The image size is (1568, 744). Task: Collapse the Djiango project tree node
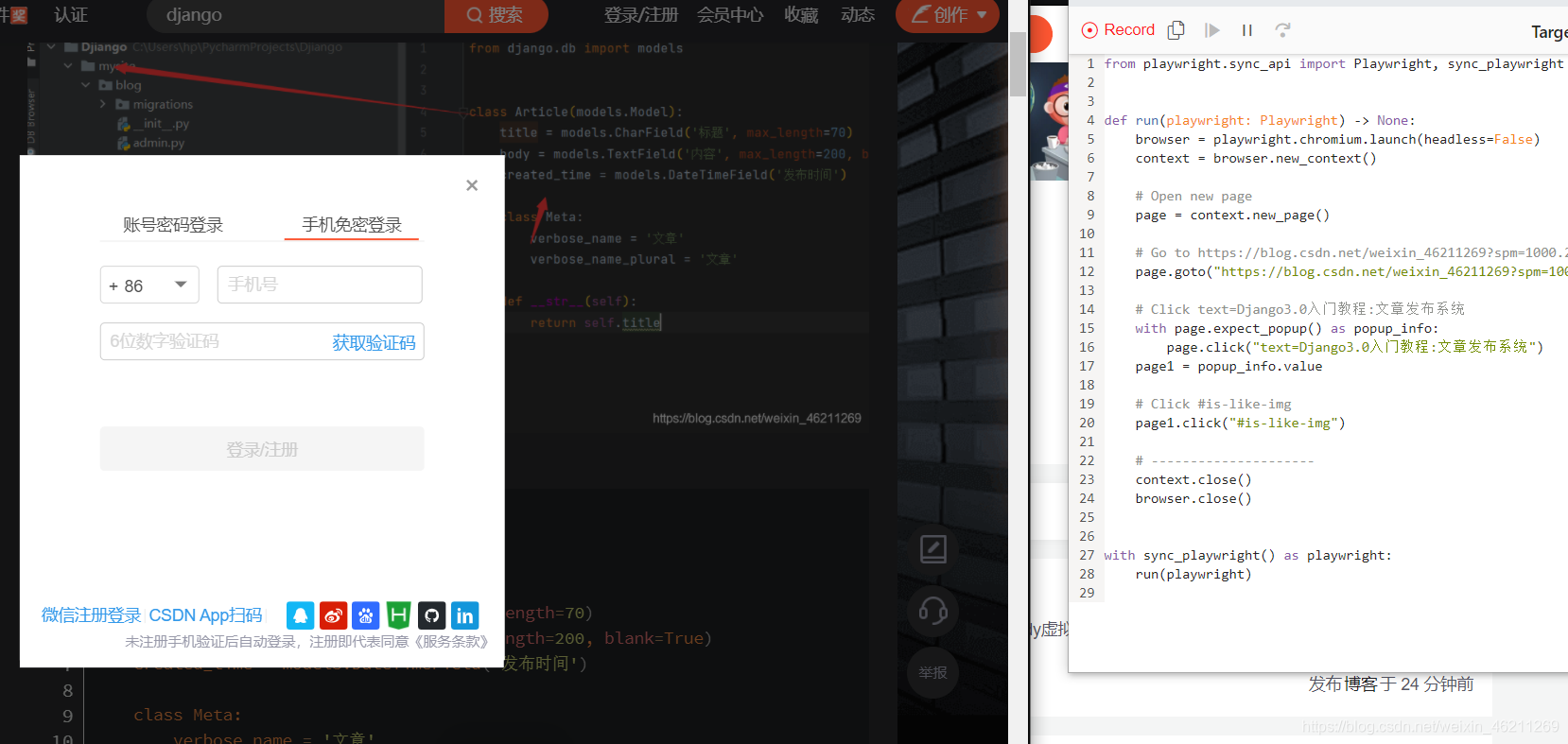[51, 46]
